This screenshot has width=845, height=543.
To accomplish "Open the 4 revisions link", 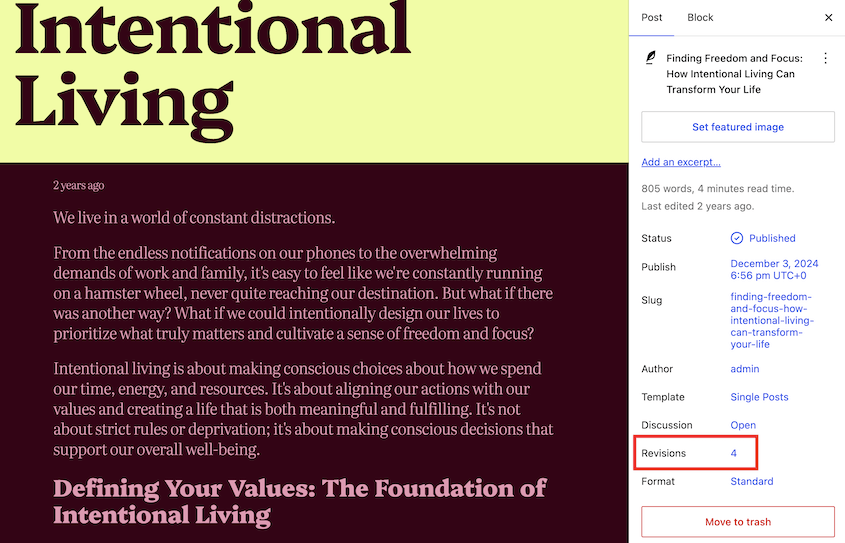I will (x=733, y=453).
